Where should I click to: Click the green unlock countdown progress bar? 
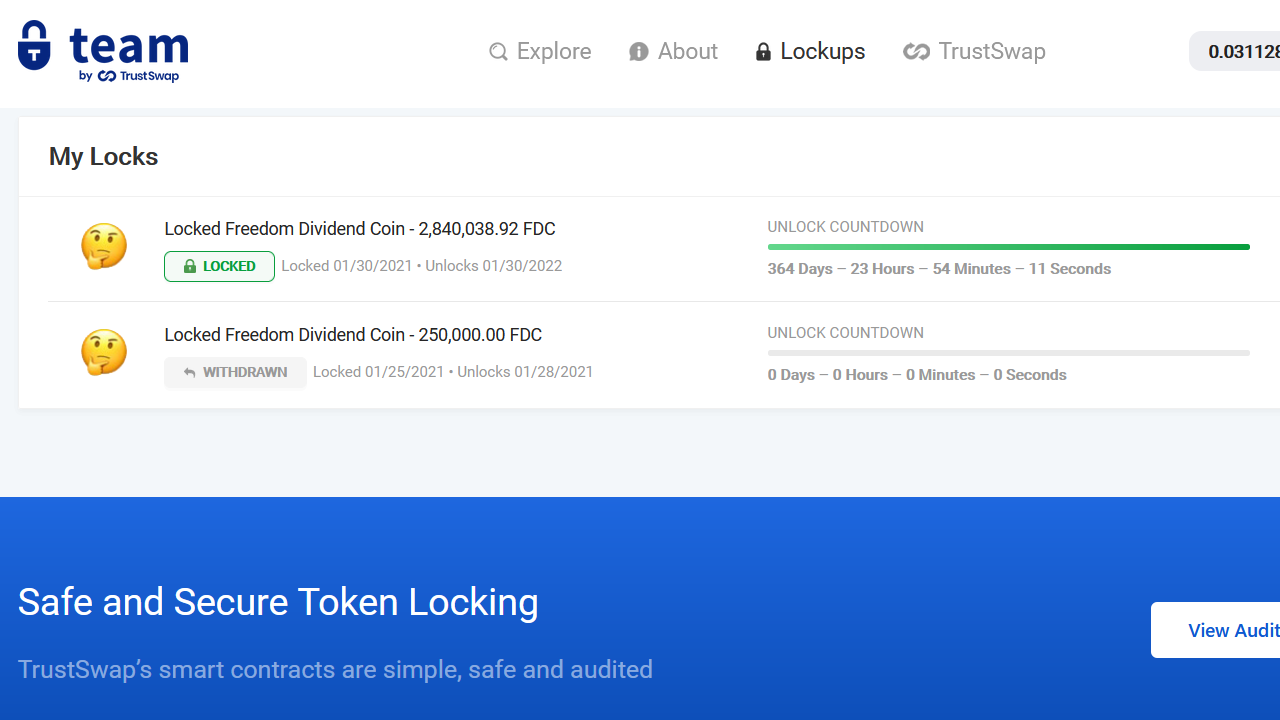tap(1008, 247)
